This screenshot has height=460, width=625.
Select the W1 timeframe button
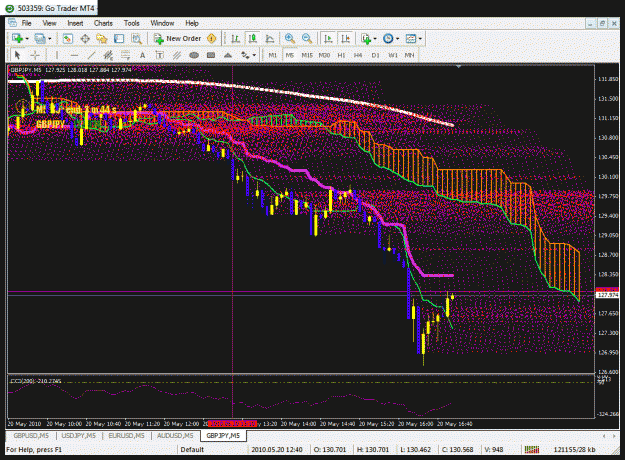393,55
